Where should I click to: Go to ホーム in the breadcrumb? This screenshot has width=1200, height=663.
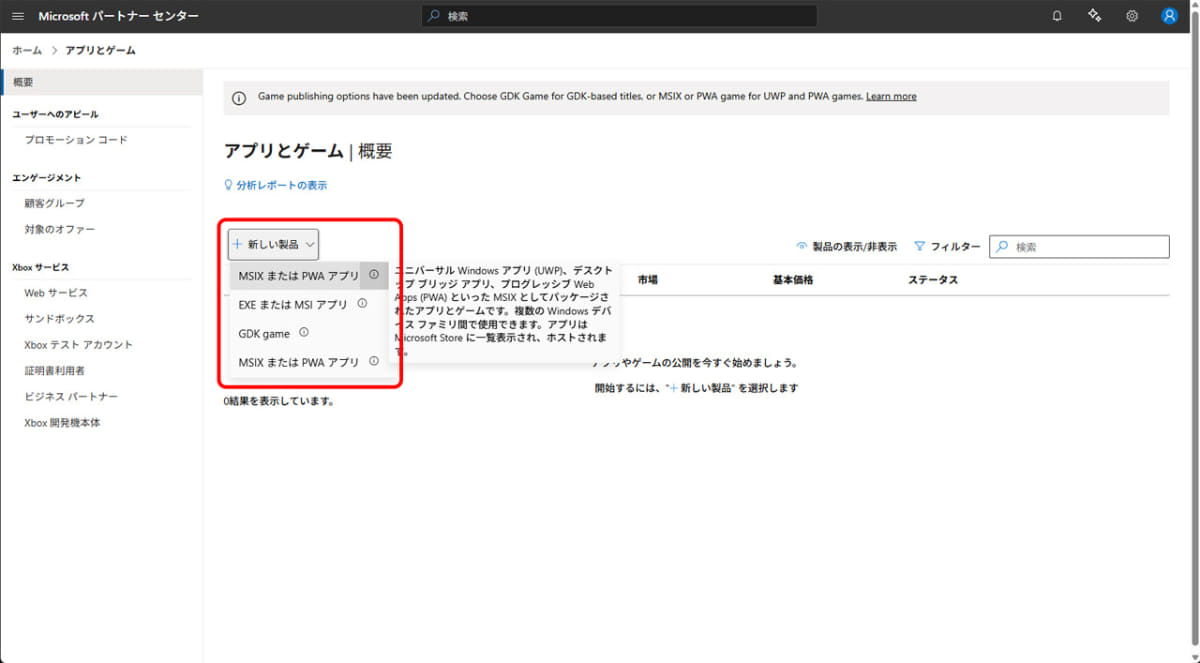coord(27,50)
